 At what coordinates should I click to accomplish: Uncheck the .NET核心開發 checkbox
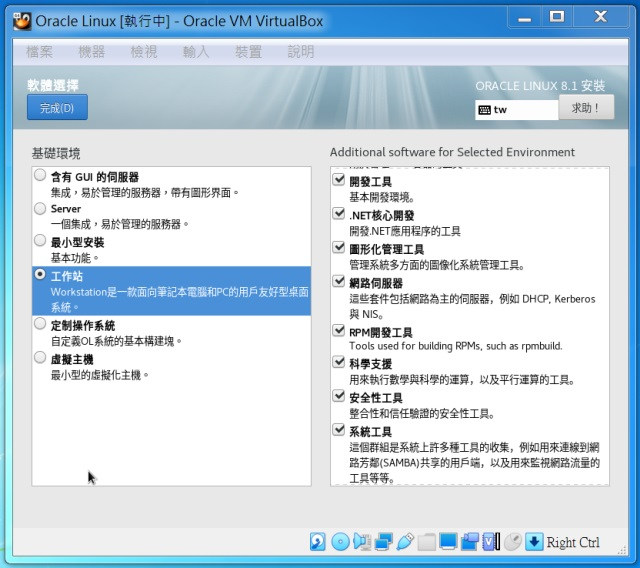click(x=339, y=213)
